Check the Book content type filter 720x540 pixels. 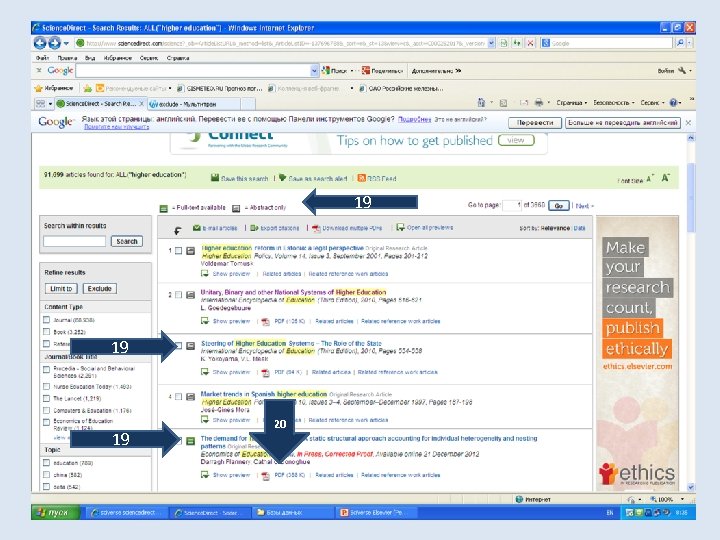click(x=46, y=332)
